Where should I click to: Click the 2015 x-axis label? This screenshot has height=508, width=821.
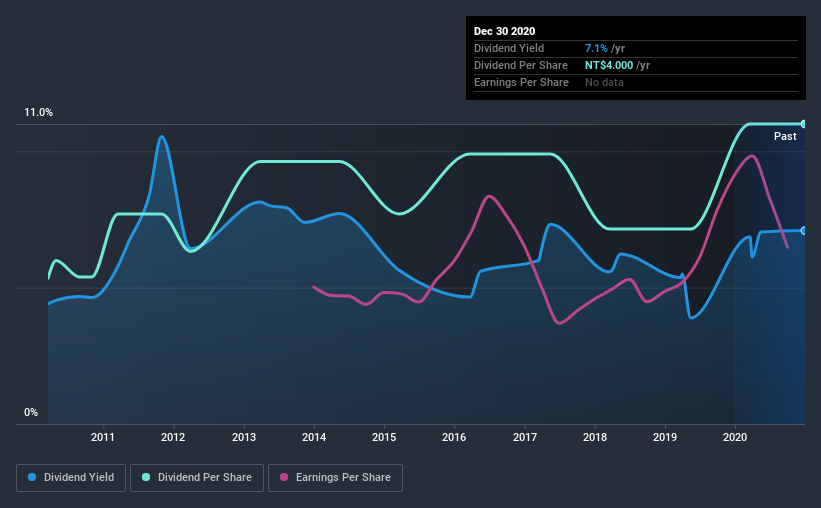384,437
